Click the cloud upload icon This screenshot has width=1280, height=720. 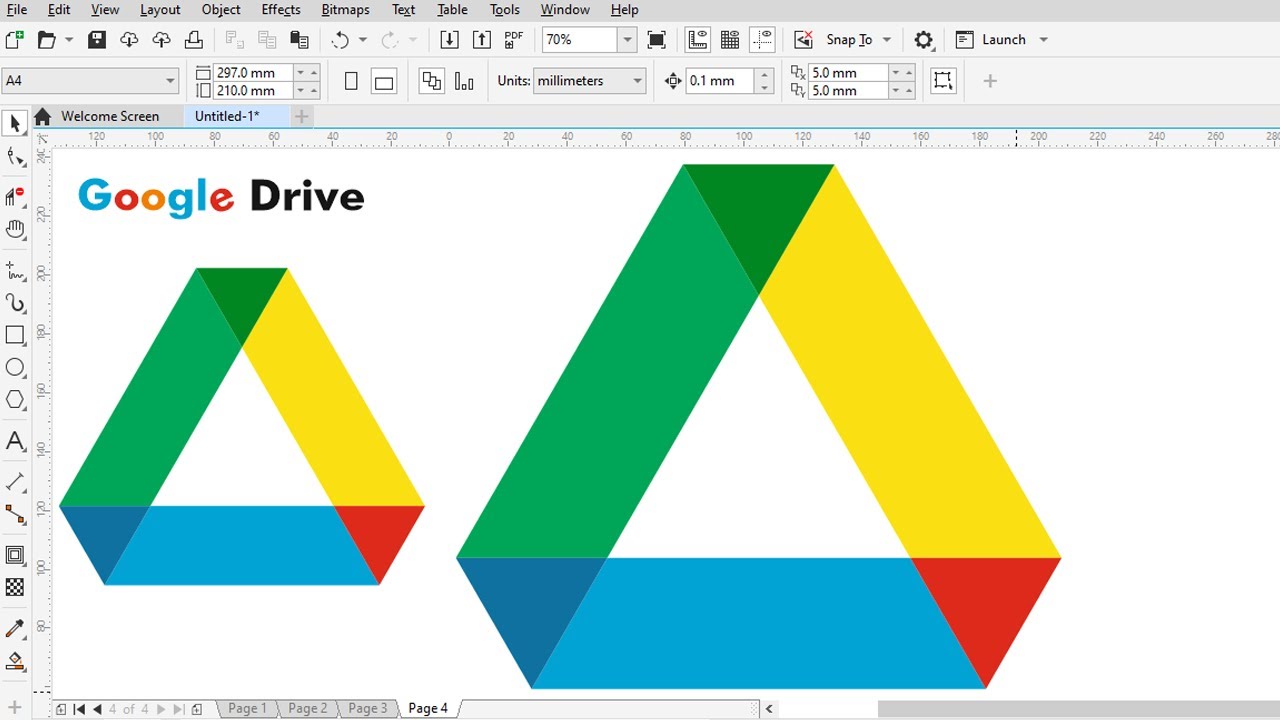161,40
